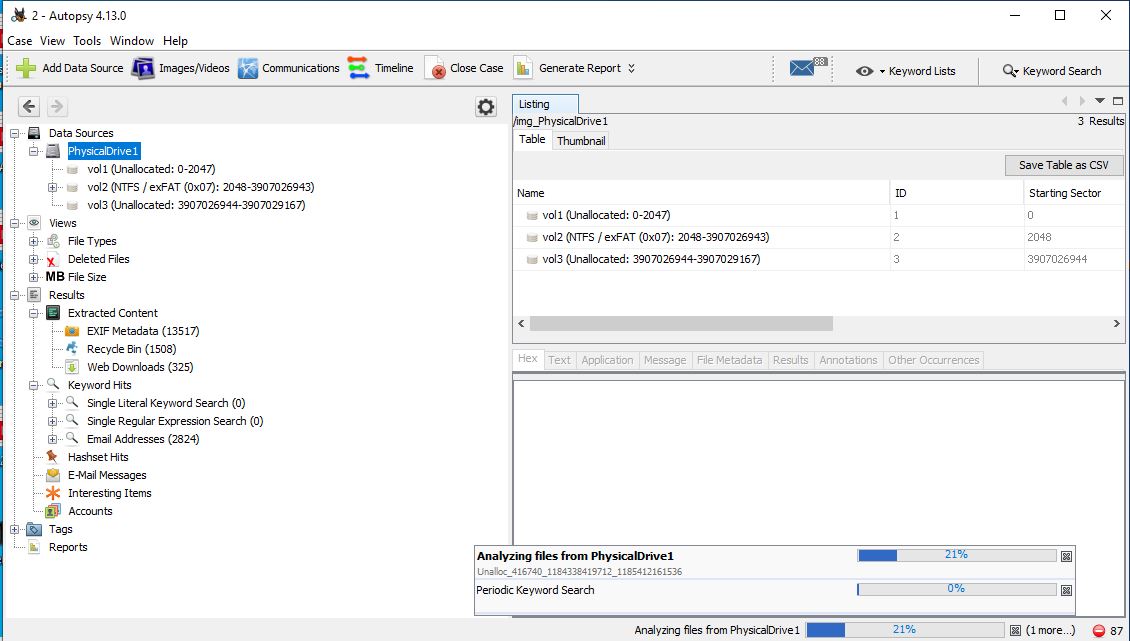The width and height of the screenshot is (1130, 641).
Task: Switch to the File Metadata tab
Action: tap(729, 360)
